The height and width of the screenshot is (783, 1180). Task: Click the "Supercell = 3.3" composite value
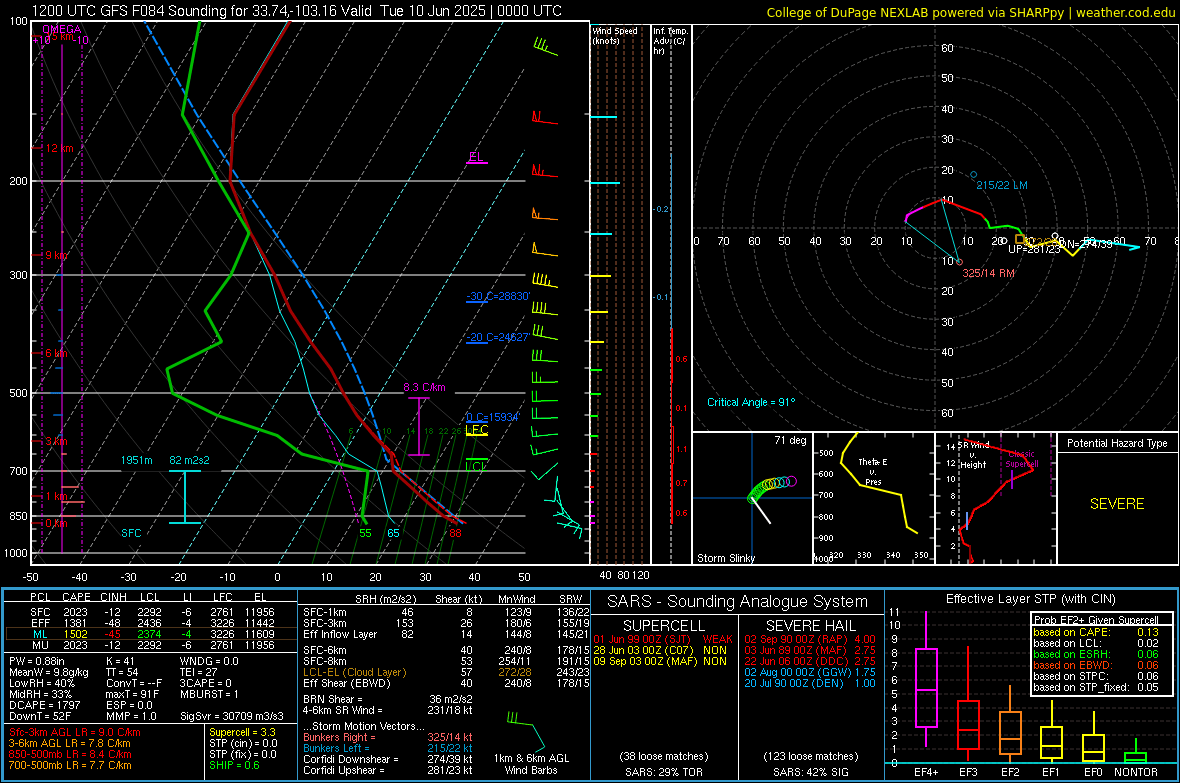tap(242, 732)
